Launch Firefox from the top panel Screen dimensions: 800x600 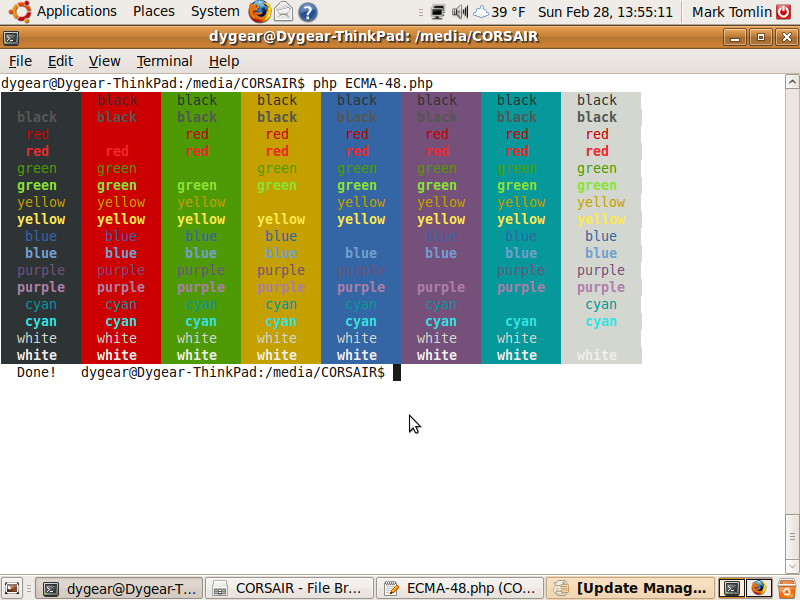click(259, 11)
